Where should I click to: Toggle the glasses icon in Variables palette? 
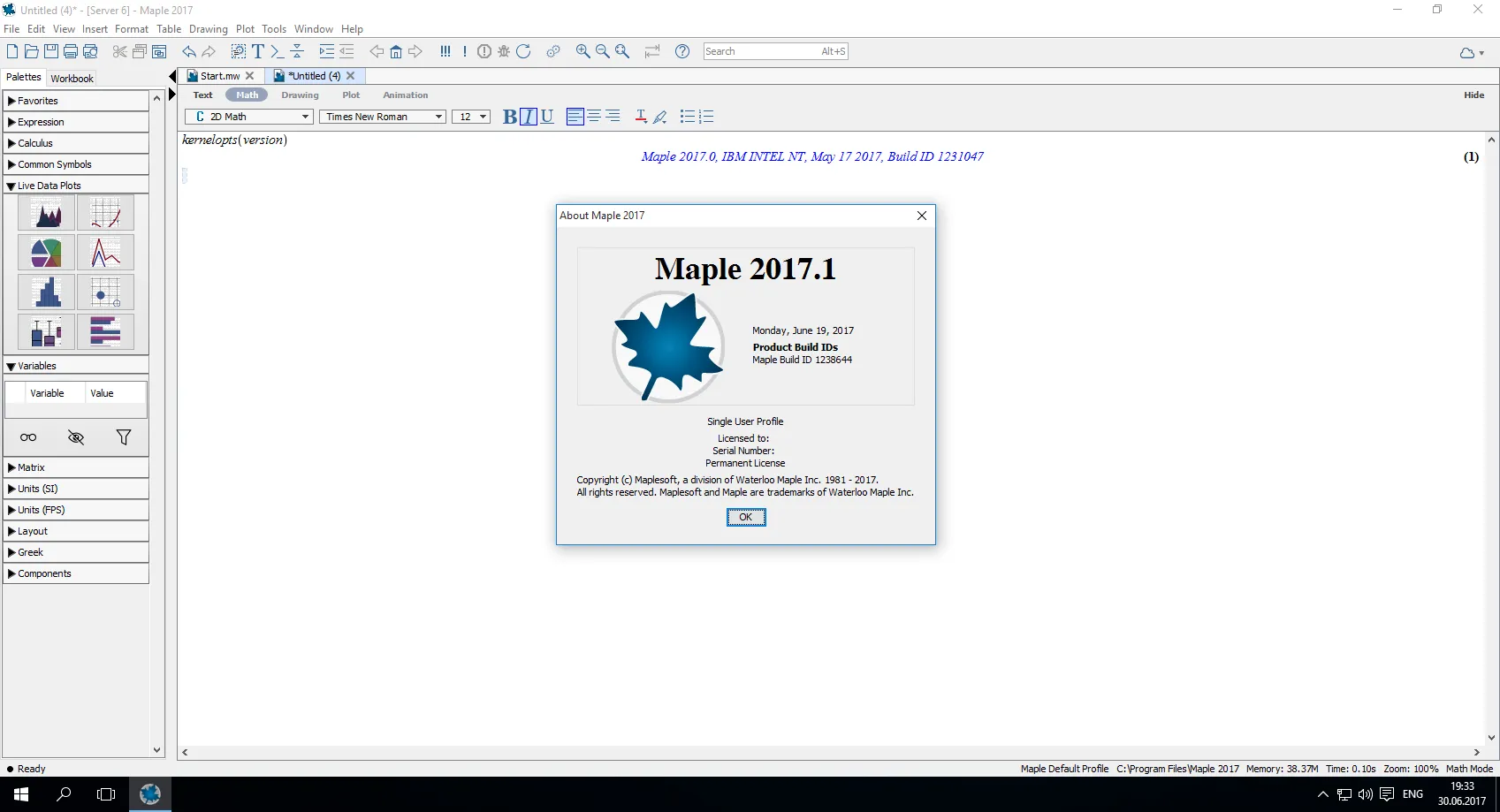coord(28,437)
